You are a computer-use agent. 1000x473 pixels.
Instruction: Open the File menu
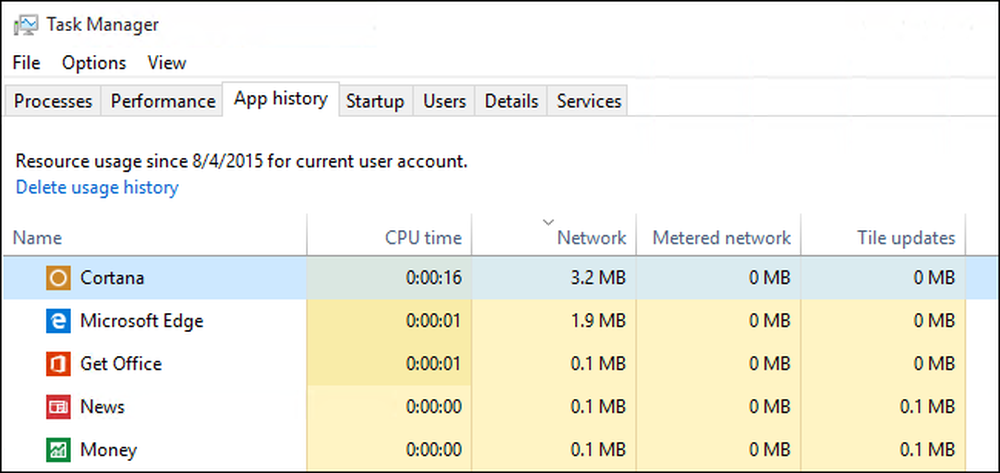click(26, 63)
